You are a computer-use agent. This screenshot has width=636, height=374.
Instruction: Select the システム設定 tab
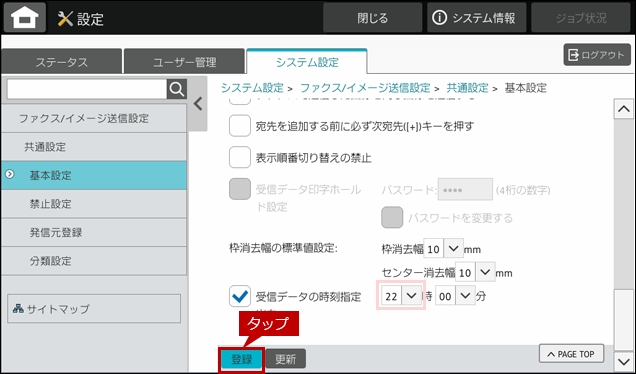307,62
